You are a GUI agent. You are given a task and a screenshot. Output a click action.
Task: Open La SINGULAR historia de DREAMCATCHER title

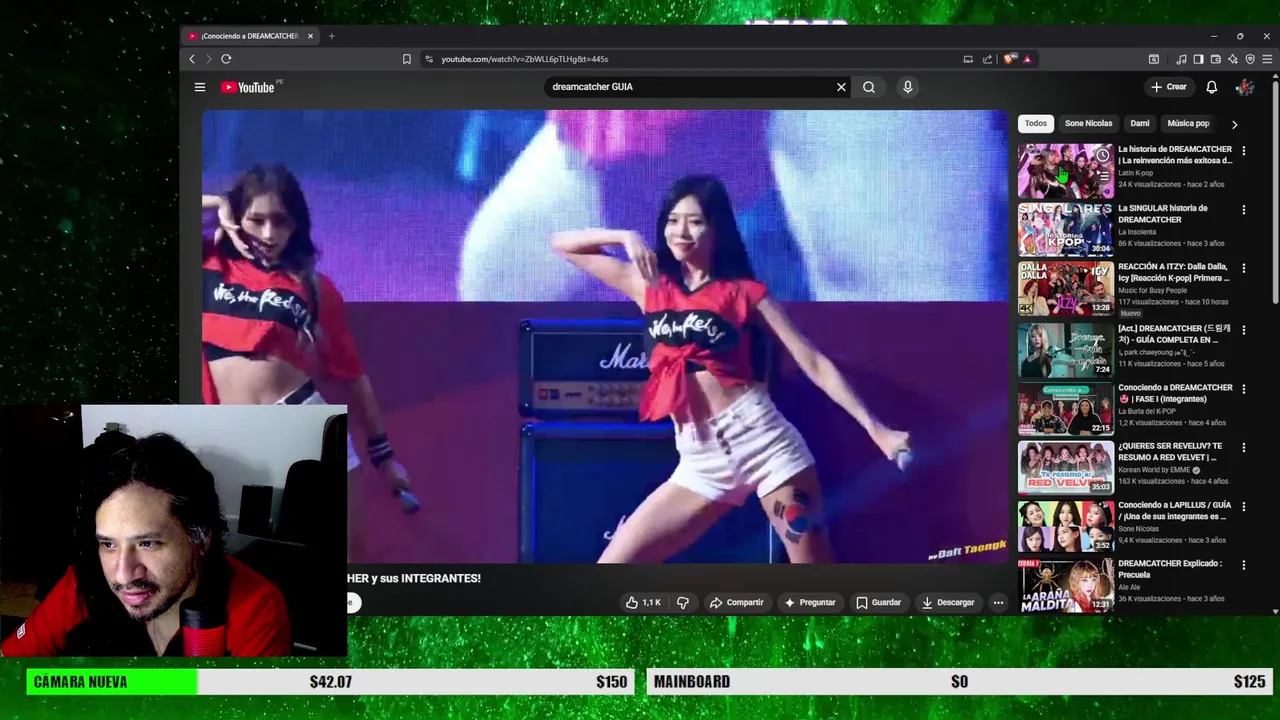(x=1163, y=214)
